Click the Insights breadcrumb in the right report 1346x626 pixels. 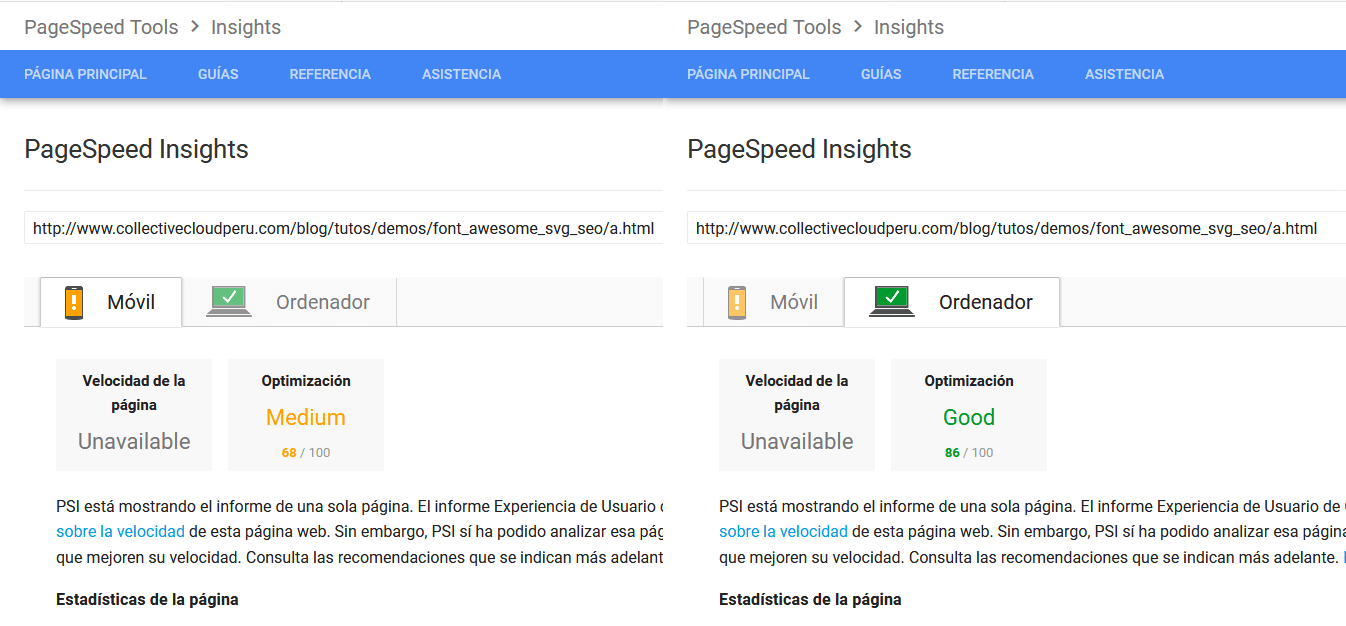pos(909,27)
